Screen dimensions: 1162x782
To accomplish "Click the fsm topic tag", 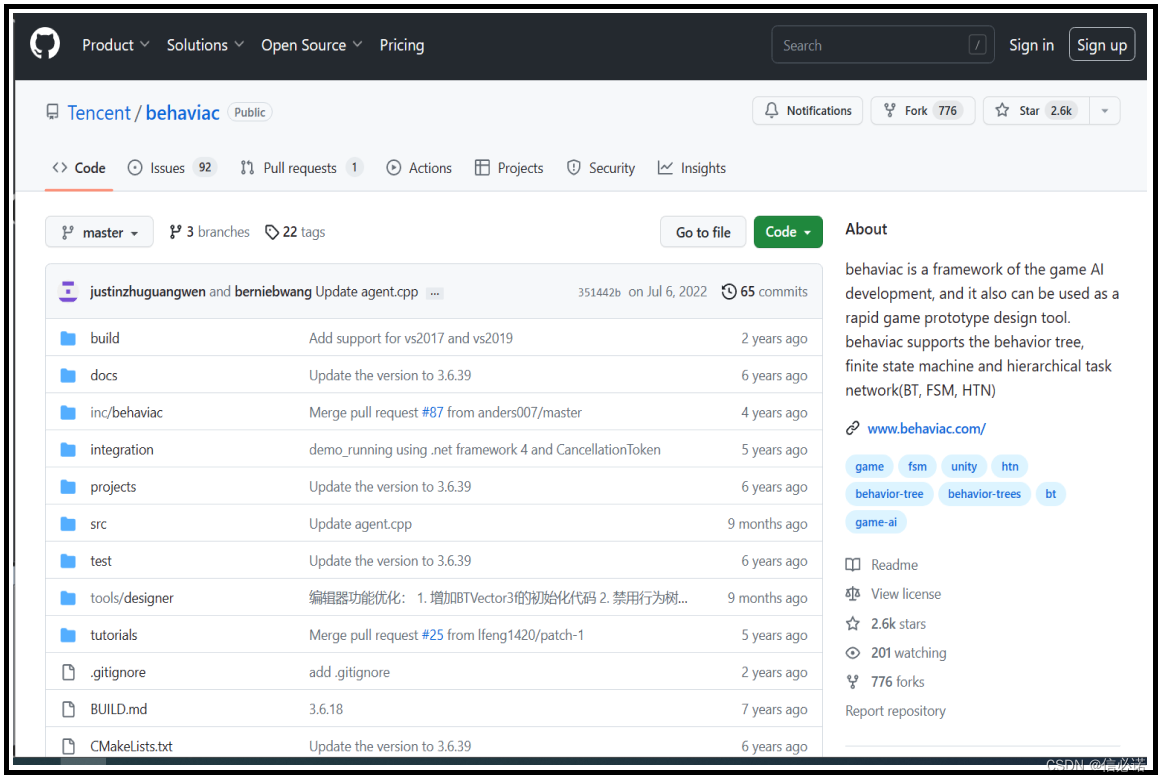I will coord(917,466).
